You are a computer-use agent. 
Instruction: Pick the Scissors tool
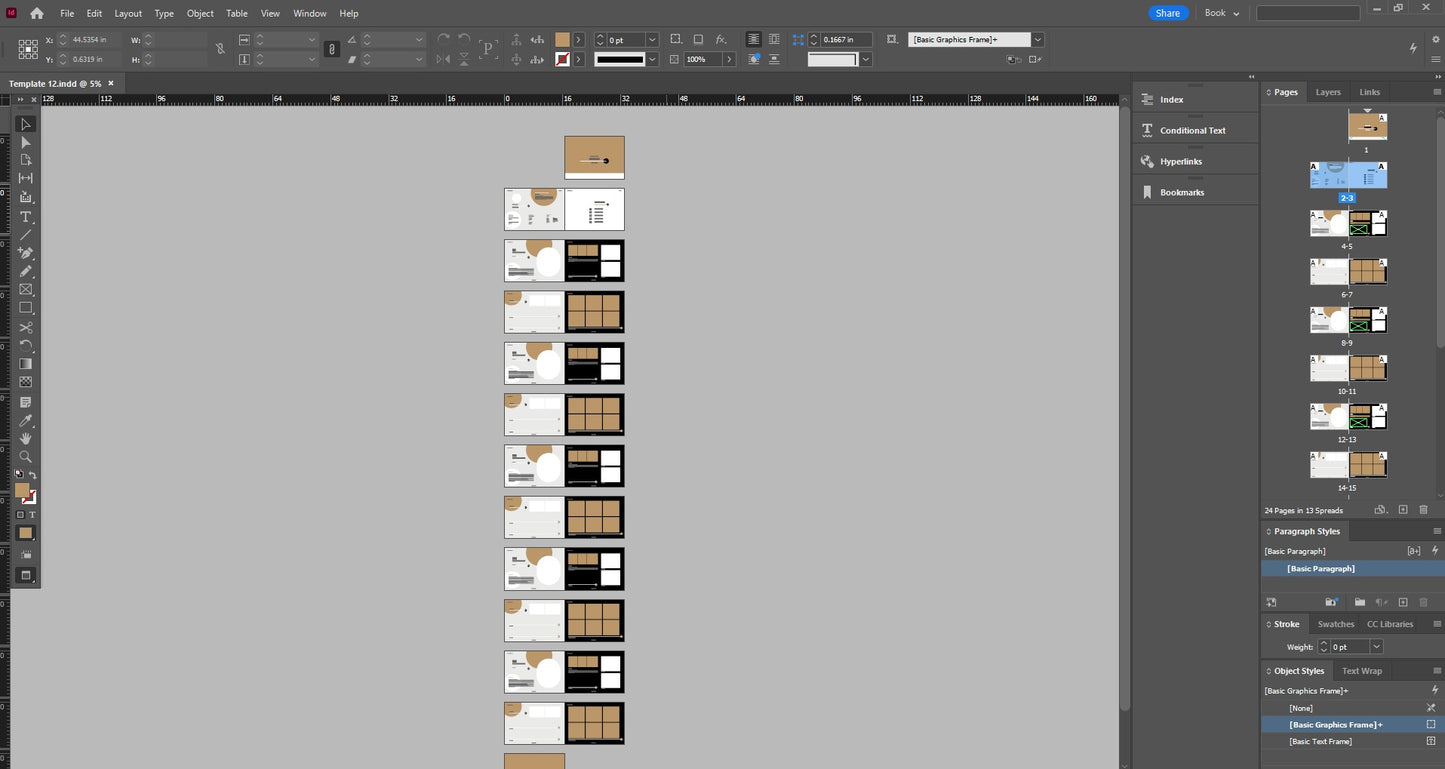point(26,328)
